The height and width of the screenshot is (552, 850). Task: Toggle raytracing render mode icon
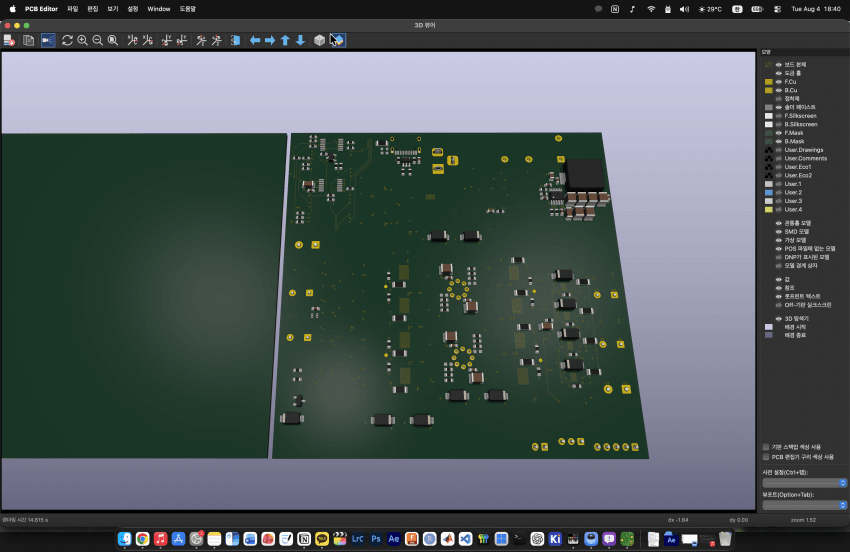pos(48,40)
